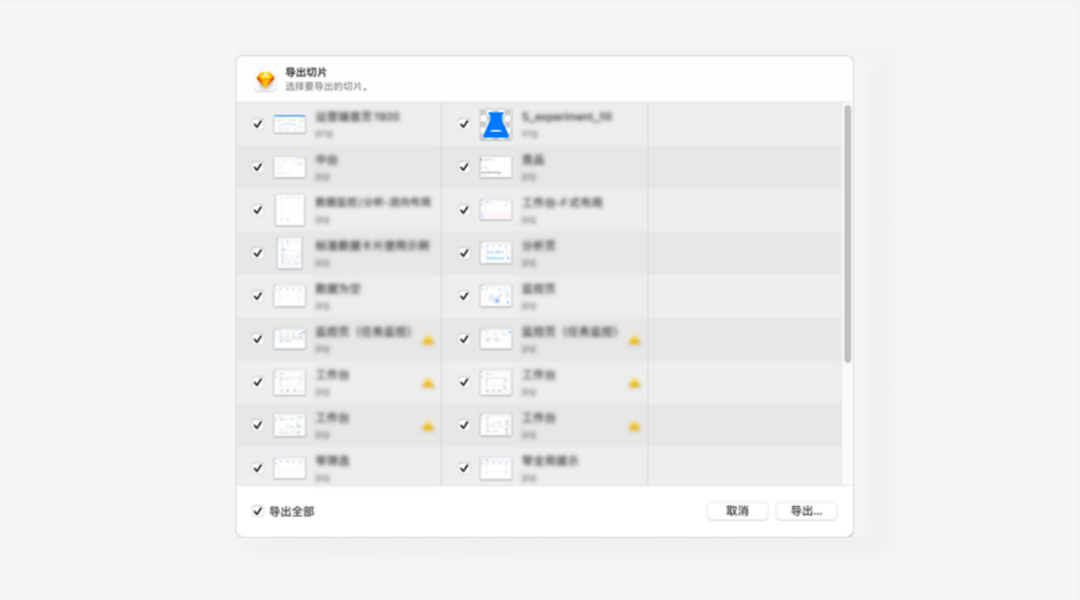This screenshot has width=1080, height=600.
Task: Uncheck the 标准数据卡片使用示例 slice checkbox
Action: pos(258,254)
